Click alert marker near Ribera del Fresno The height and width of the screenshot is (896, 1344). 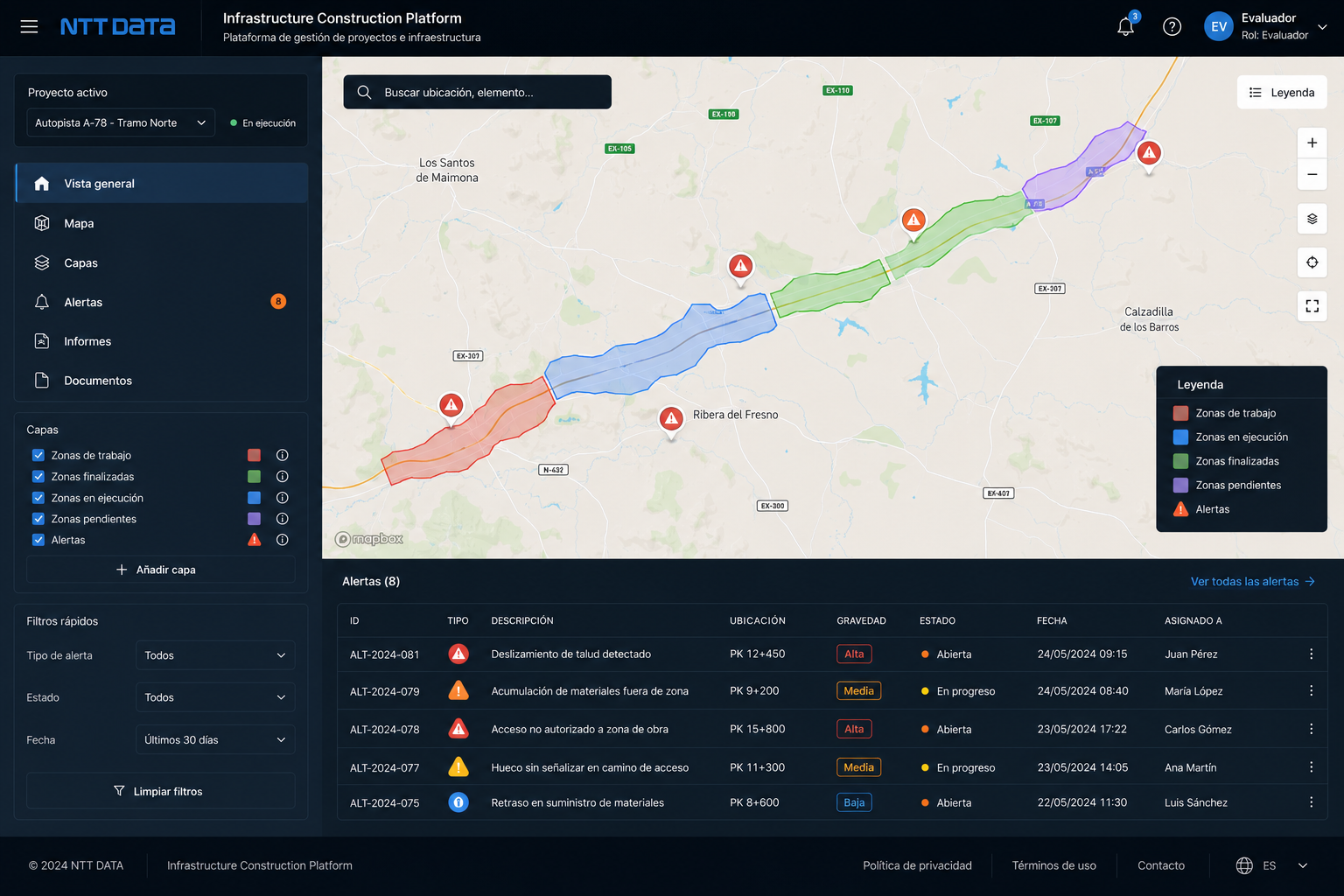pyautogui.click(x=671, y=420)
